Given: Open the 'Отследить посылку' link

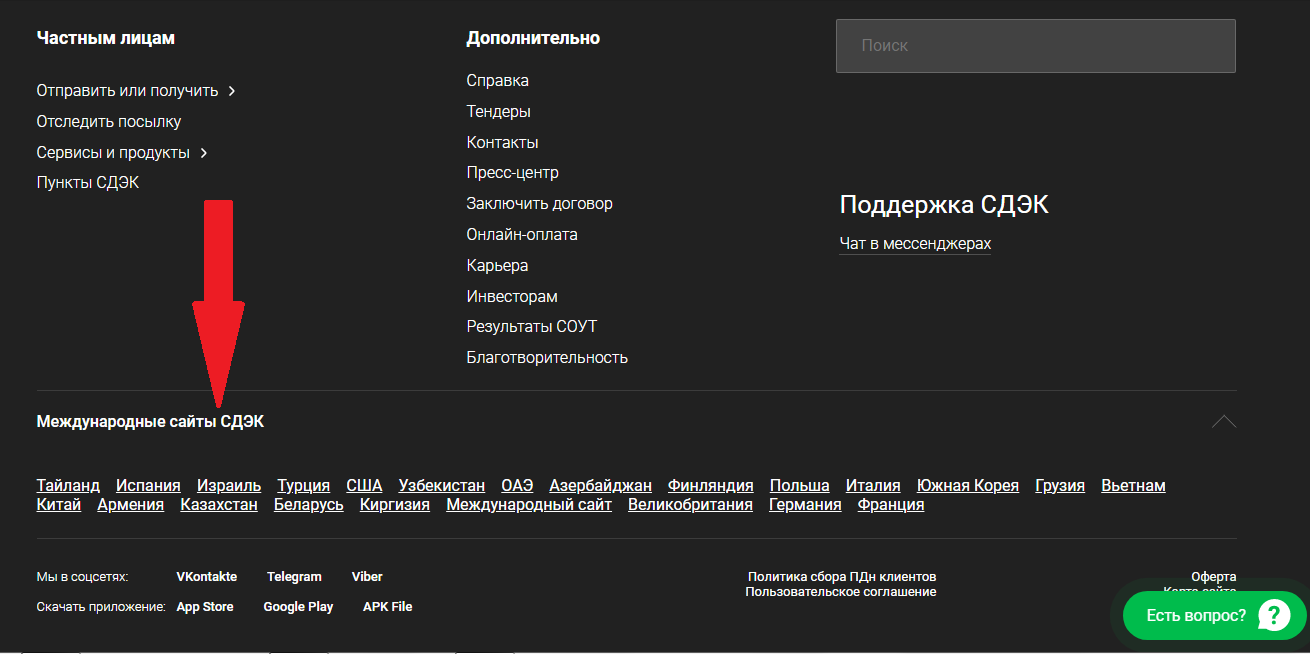Looking at the screenshot, I should 109,122.
